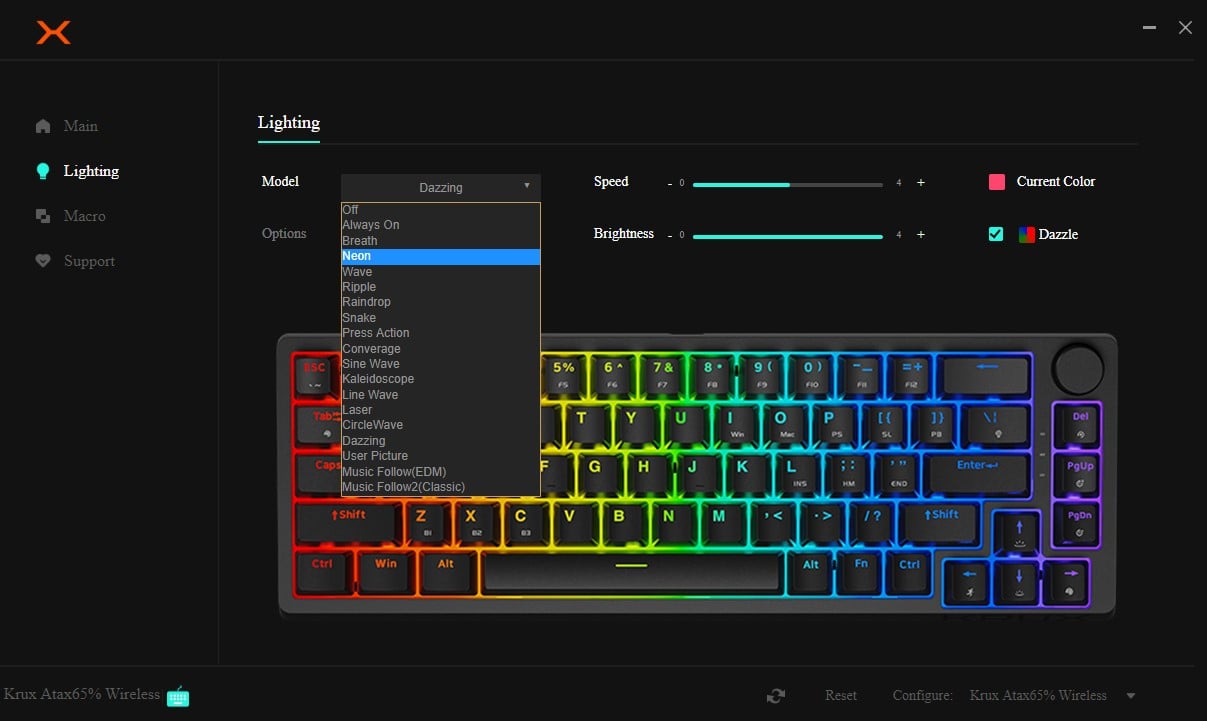Image resolution: width=1207 pixels, height=721 pixels.
Task: Open the Configure device dropdown arrow
Action: pos(1131,696)
